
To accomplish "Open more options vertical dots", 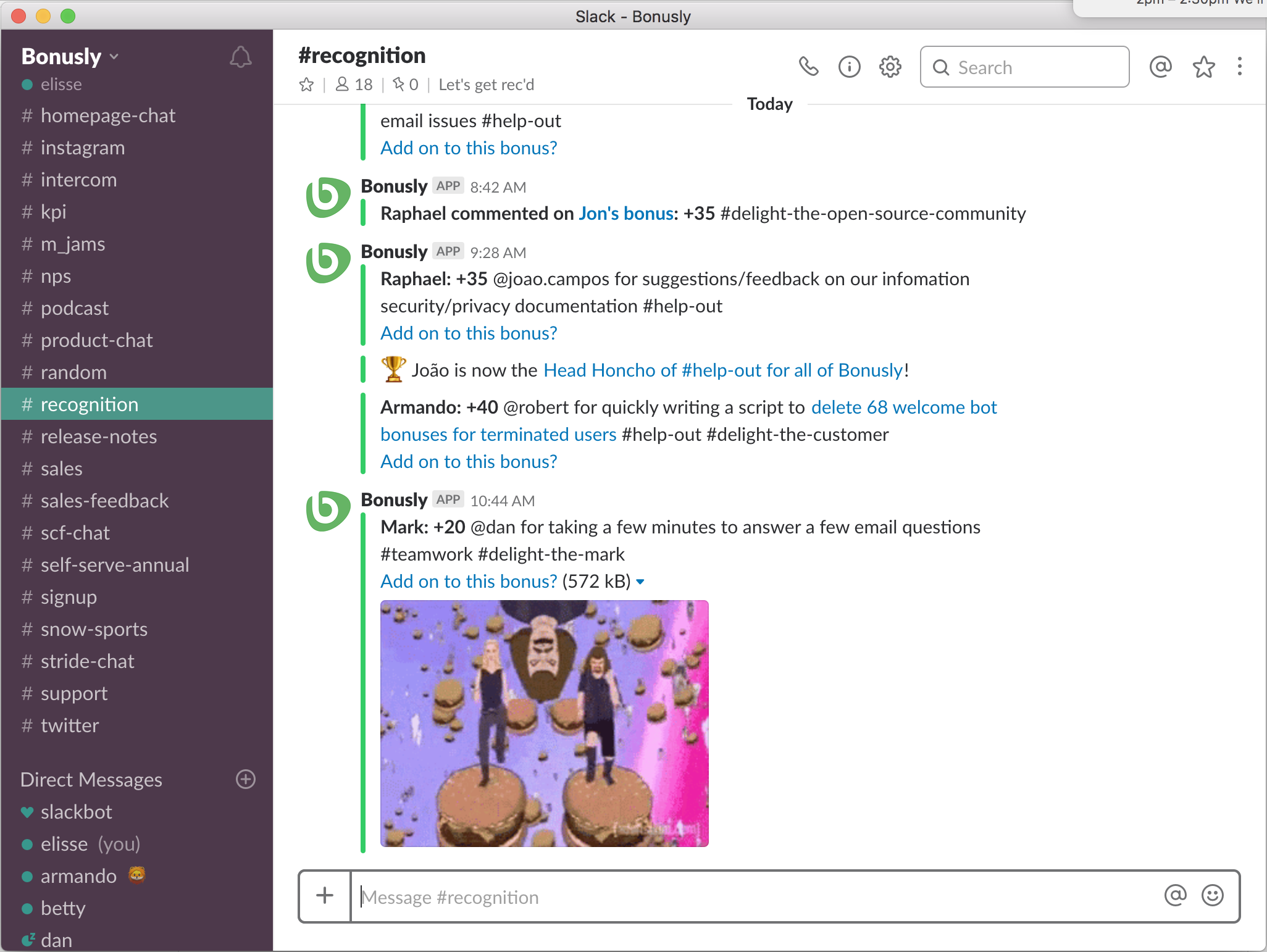I will [x=1239, y=67].
